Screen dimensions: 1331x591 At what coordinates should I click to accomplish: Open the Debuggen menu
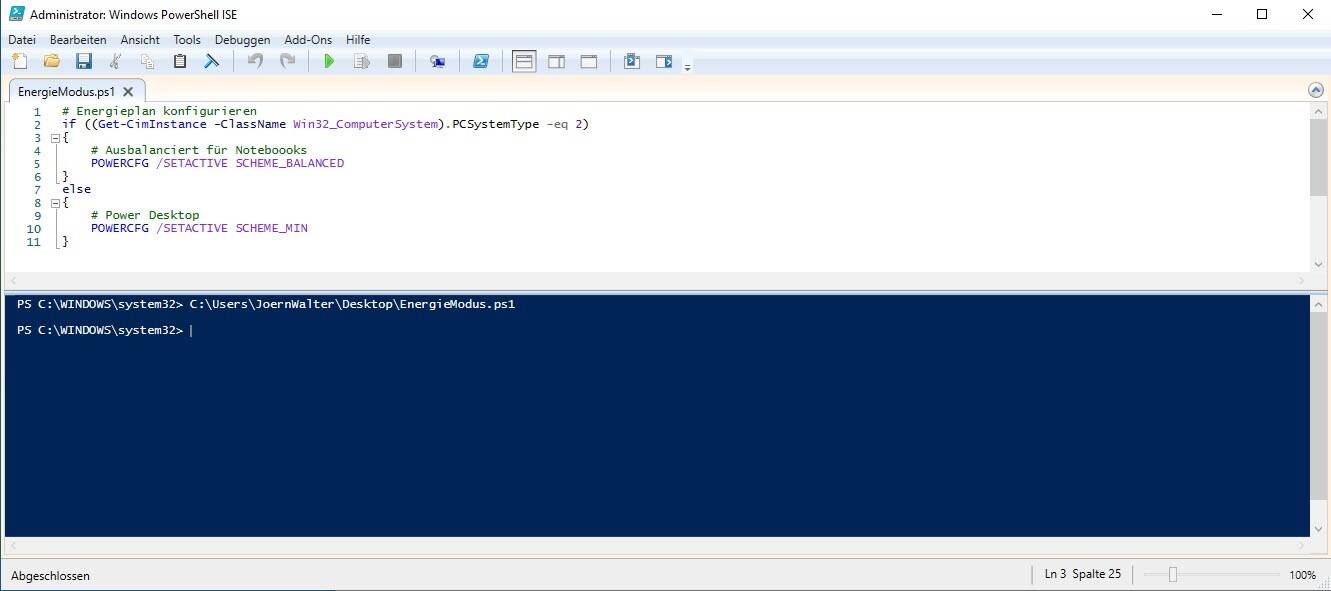[x=242, y=40]
